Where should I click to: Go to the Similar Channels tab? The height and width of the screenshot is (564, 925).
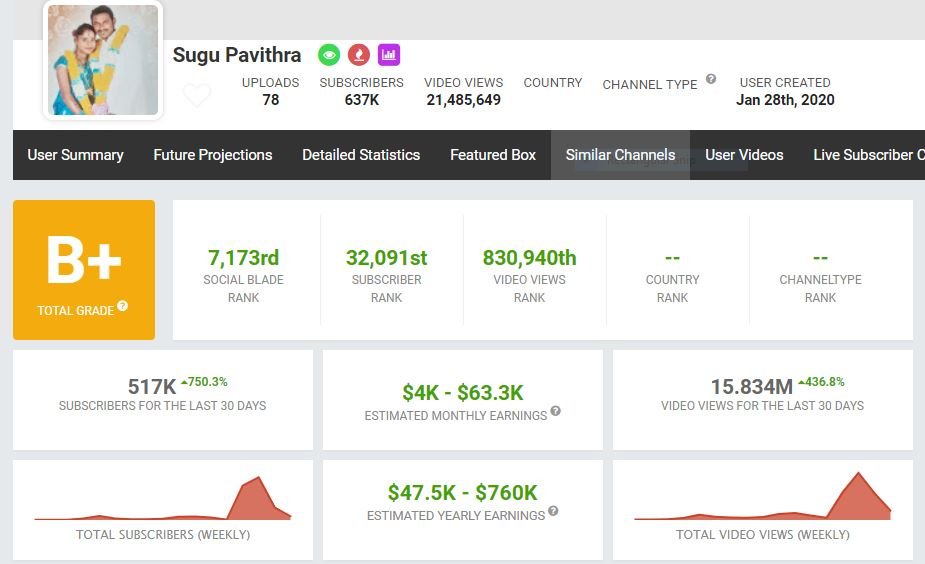tap(620, 155)
